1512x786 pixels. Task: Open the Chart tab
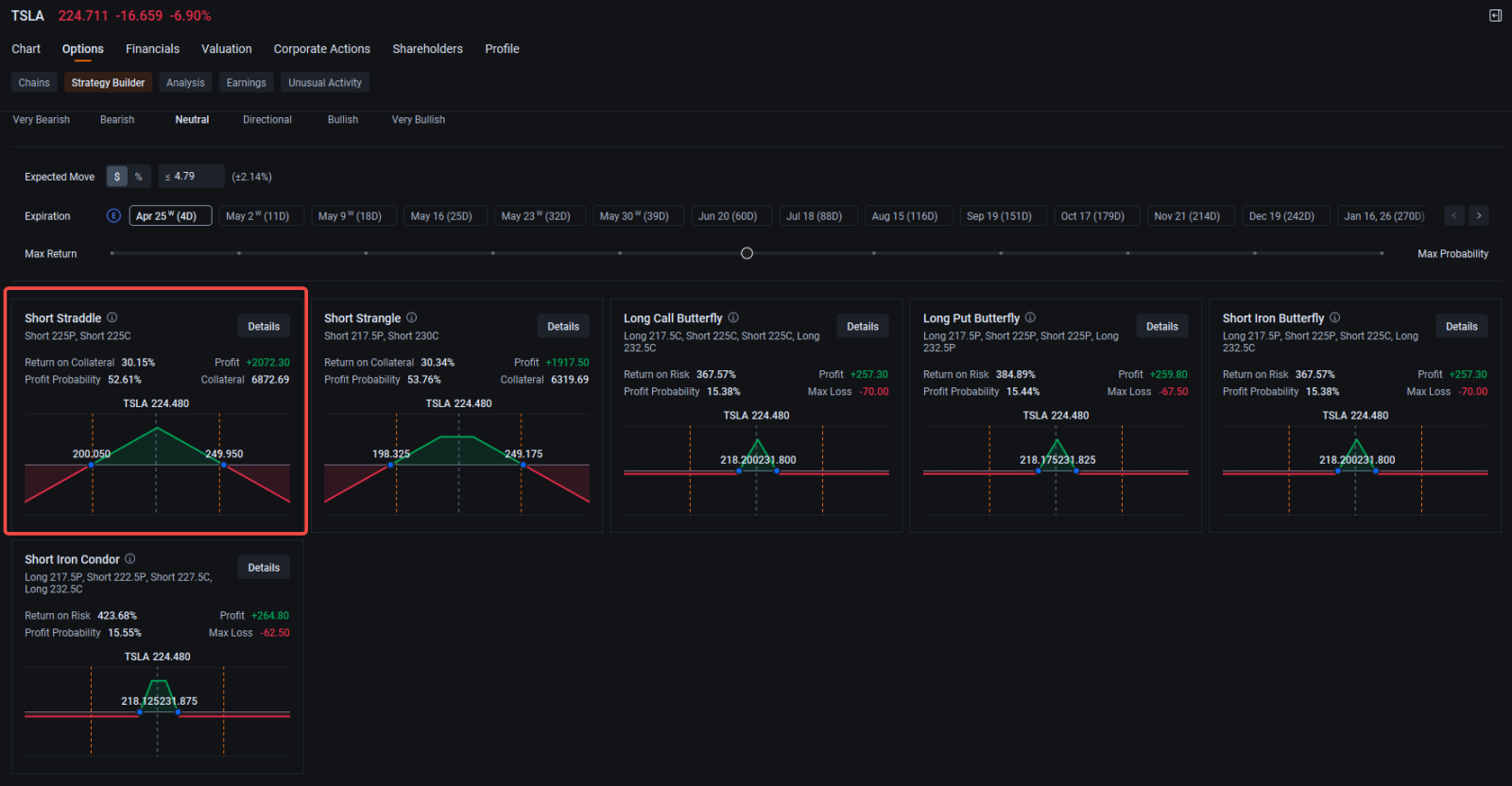[26, 49]
